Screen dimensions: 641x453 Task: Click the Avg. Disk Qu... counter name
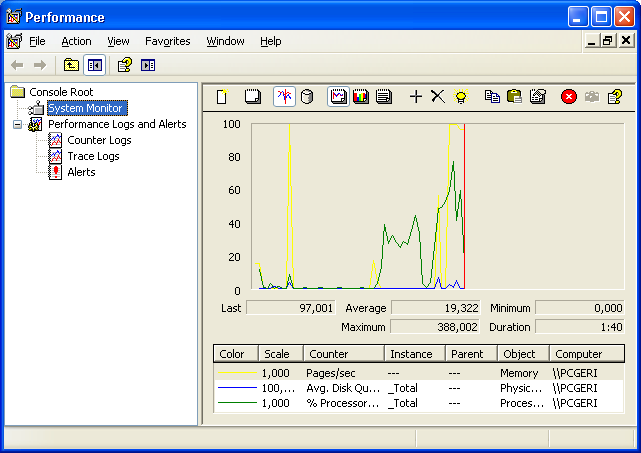tap(343, 388)
